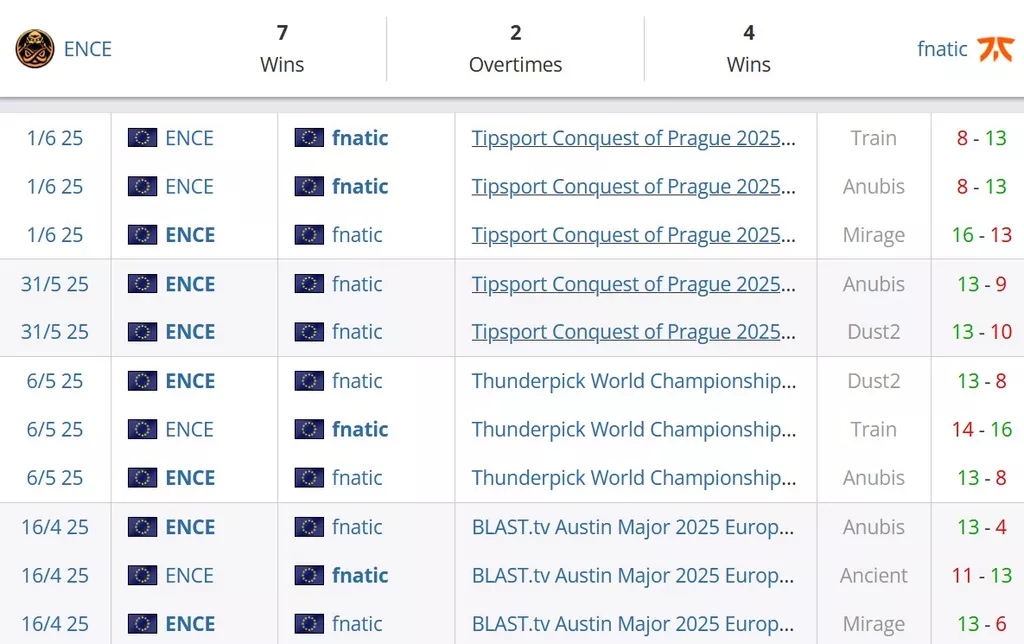This screenshot has height=644, width=1024.
Task: Click fnatic's flag in the Mirage 16-13 row
Action: (309, 234)
